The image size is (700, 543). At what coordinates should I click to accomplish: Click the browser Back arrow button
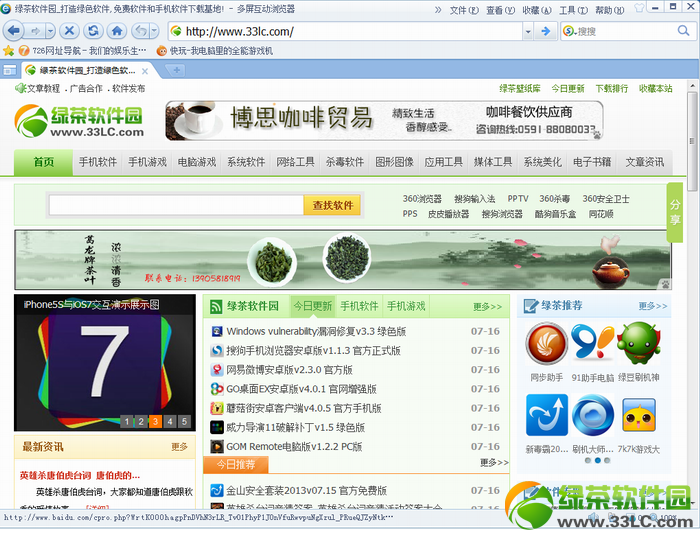14,31
